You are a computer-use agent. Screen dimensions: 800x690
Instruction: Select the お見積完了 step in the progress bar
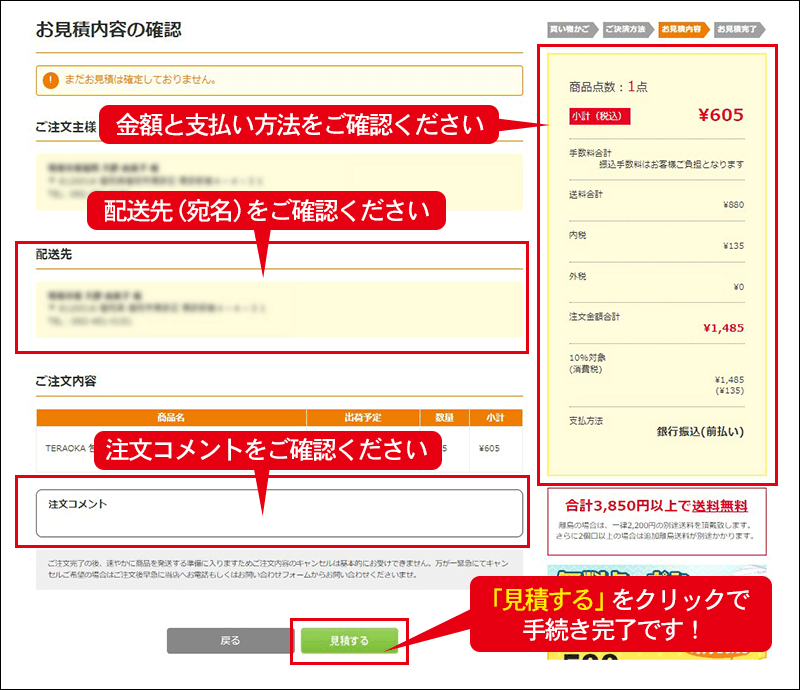pyautogui.click(x=738, y=29)
